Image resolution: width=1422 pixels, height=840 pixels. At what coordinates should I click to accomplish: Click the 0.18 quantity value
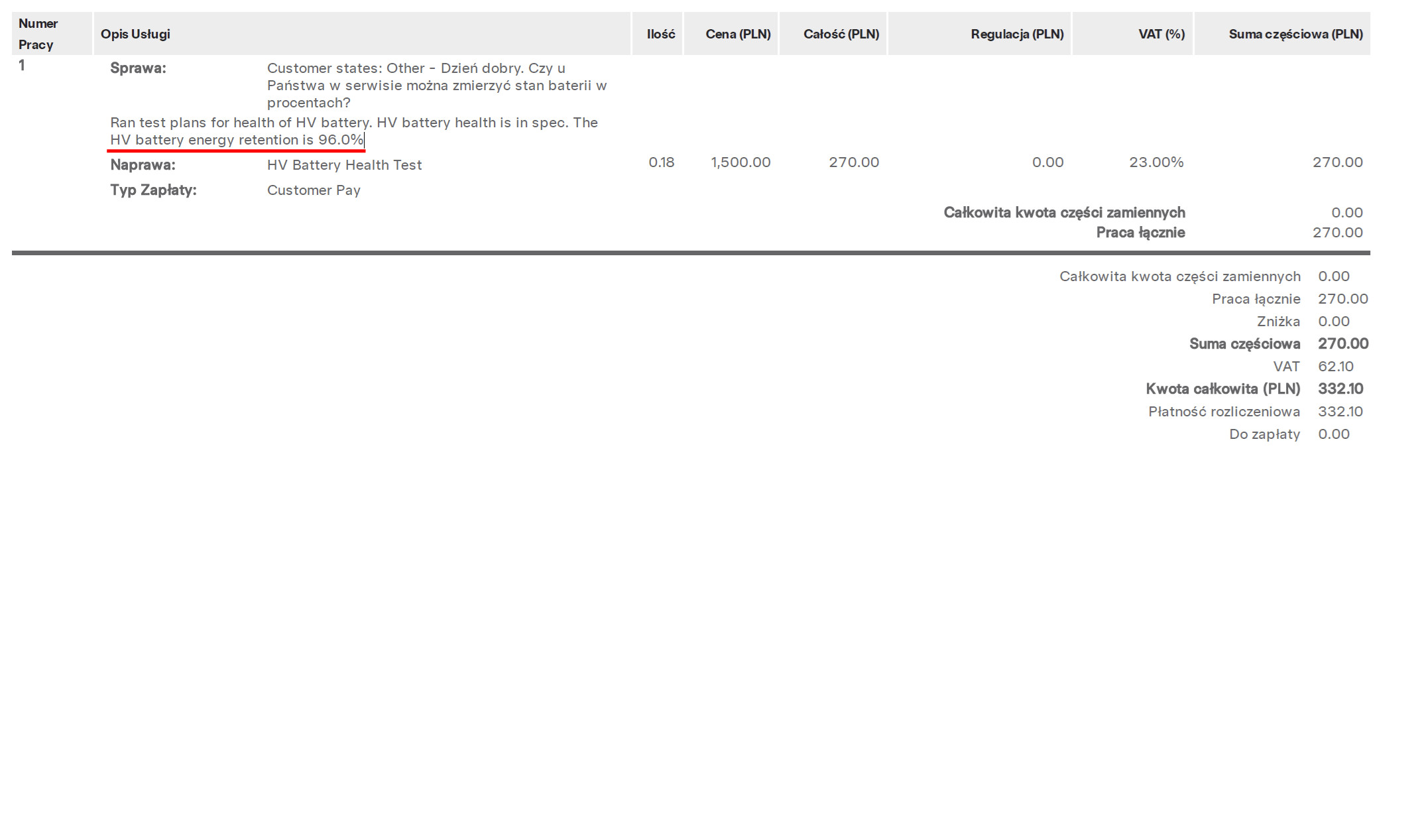[661, 162]
